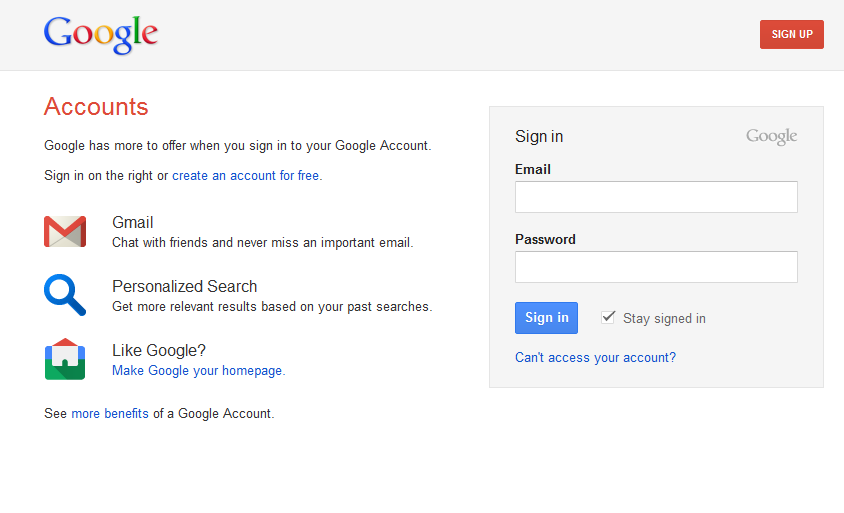
Task: Follow the more benefits link
Action: click(110, 413)
